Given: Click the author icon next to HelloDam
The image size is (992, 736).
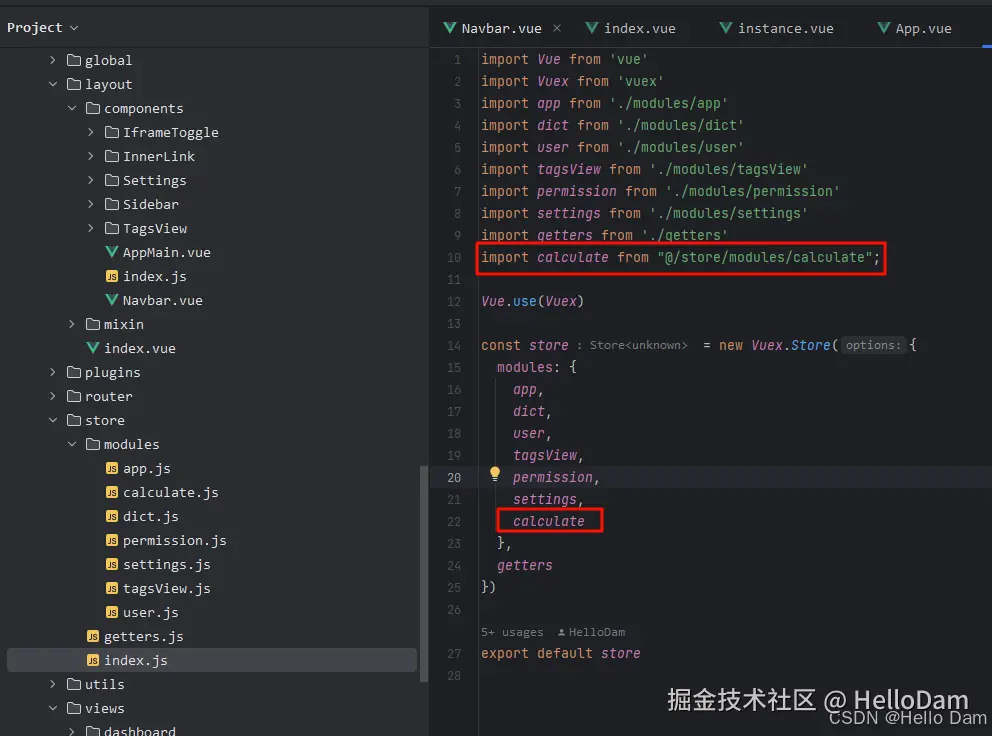Looking at the screenshot, I should [561, 632].
